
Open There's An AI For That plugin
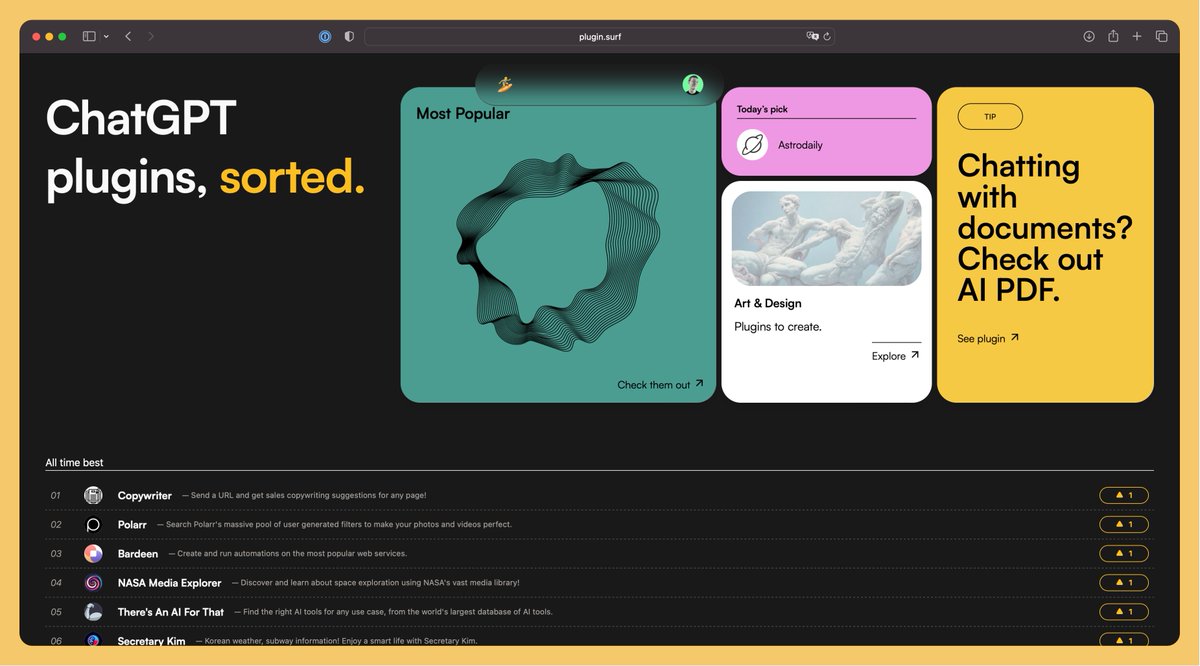click(171, 611)
